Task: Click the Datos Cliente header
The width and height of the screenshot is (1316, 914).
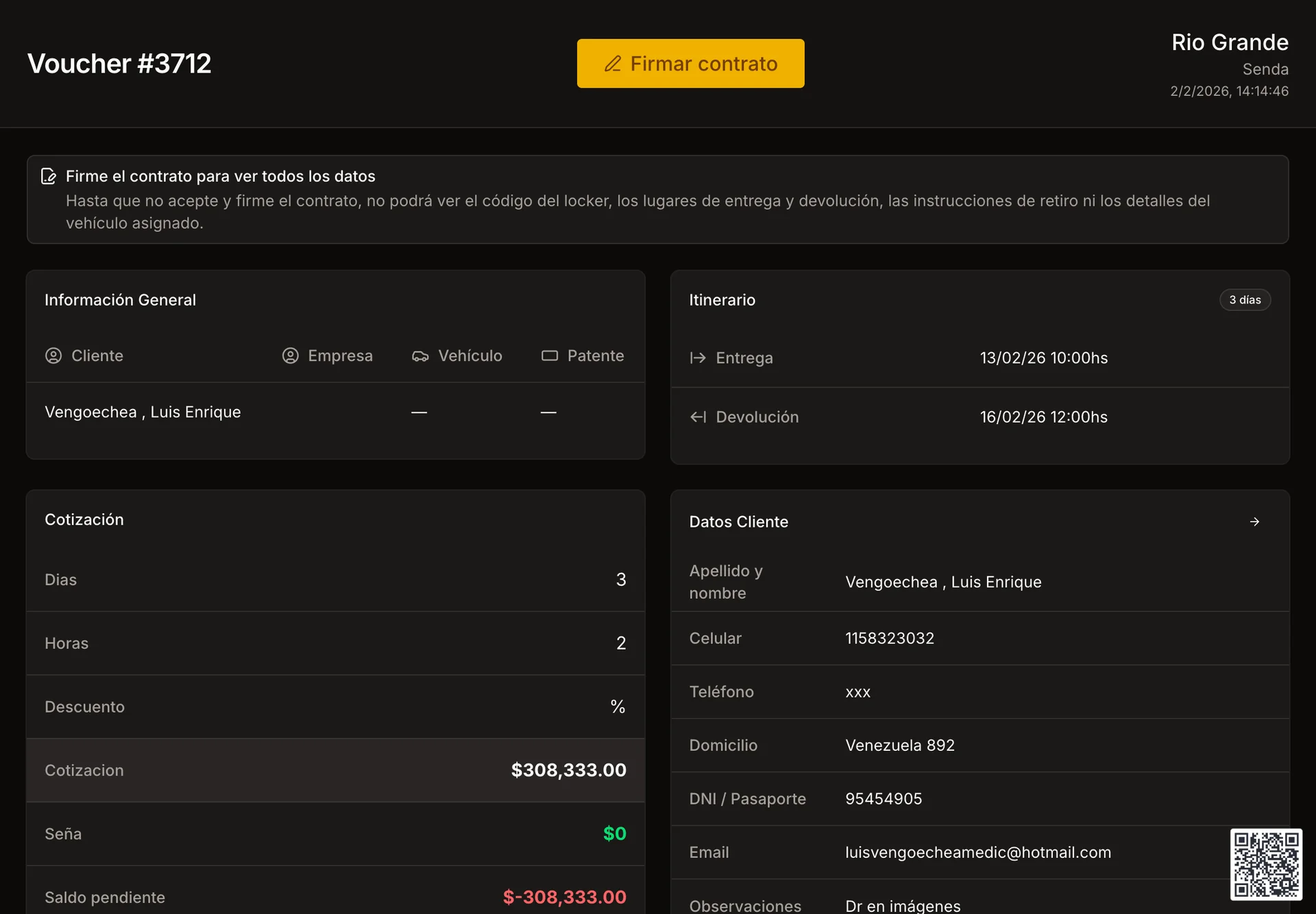Action: click(x=738, y=521)
